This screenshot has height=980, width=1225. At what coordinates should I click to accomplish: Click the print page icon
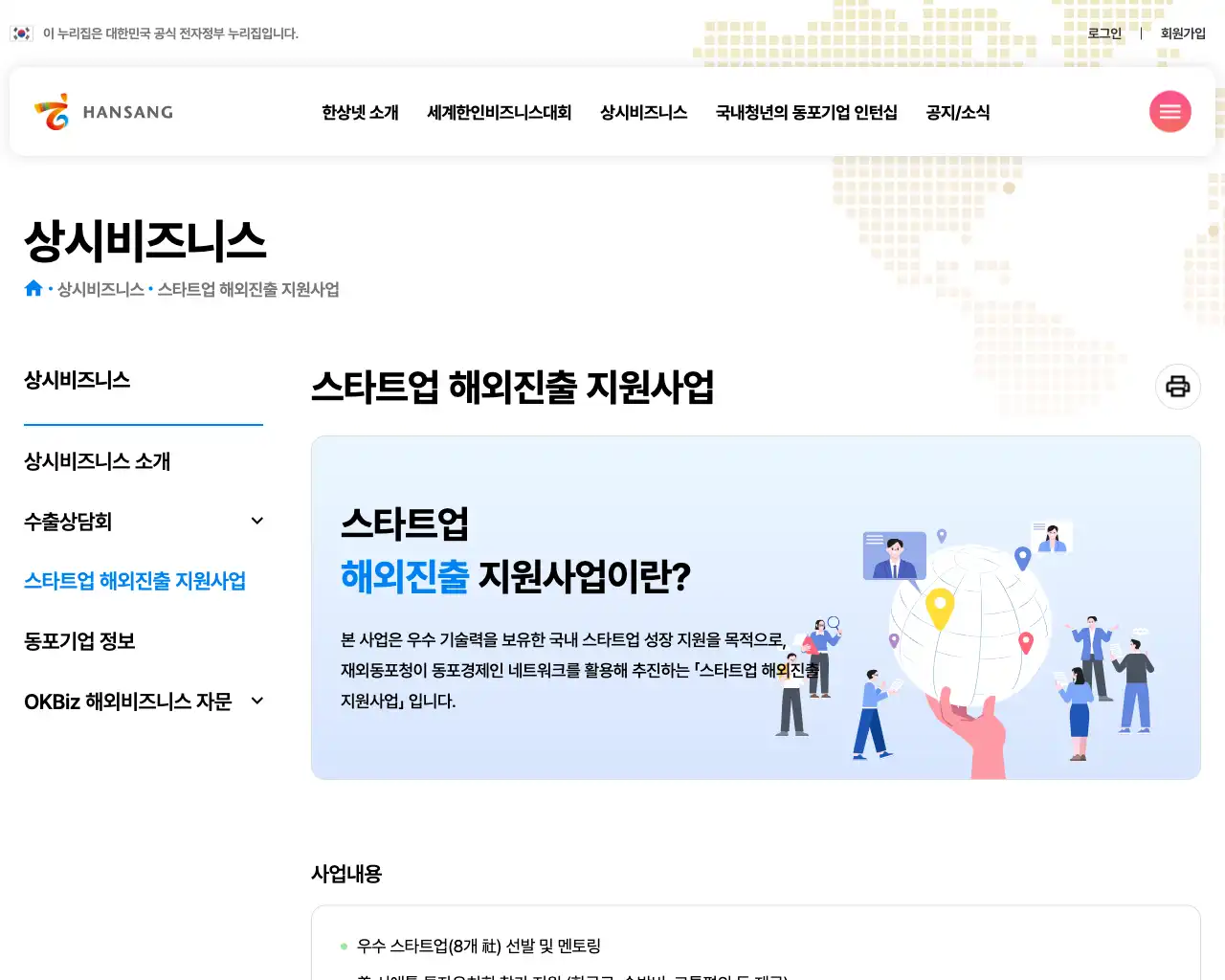[1178, 387]
